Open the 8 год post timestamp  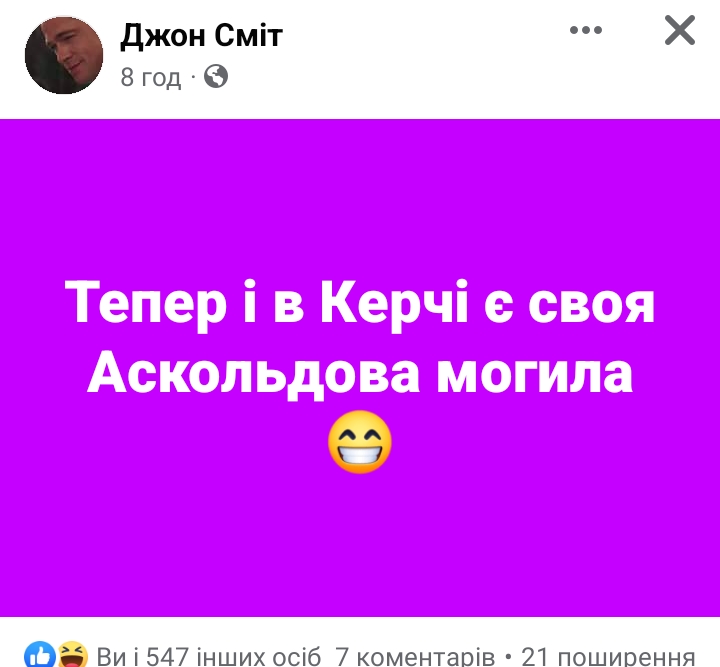[151, 77]
